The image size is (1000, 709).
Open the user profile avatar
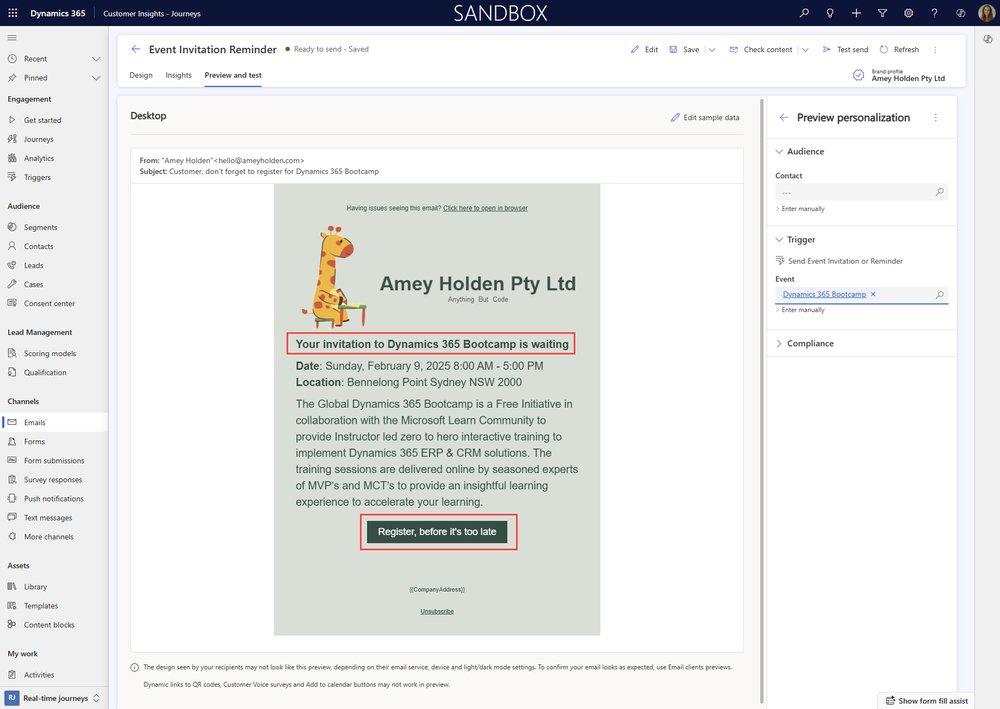(x=986, y=13)
